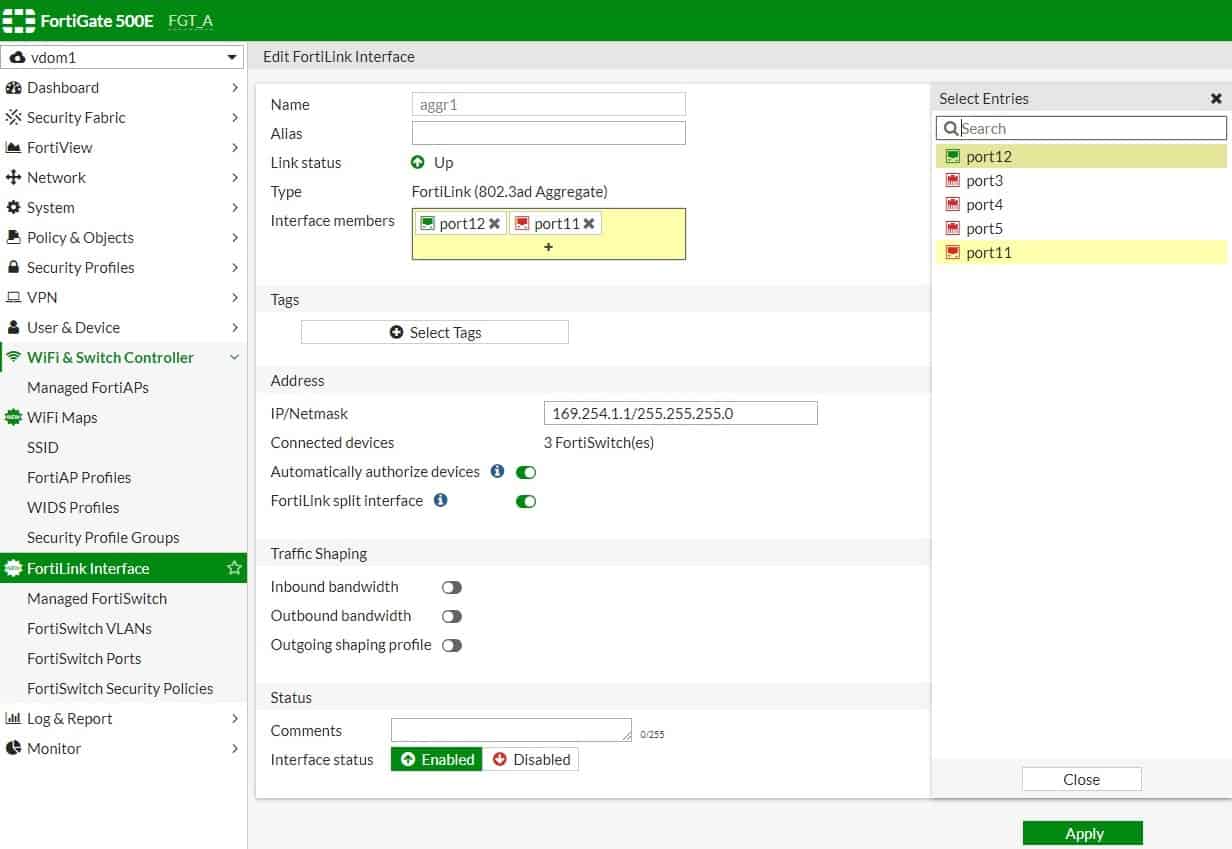
Task: Remove port11 from interface members
Action: [x=589, y=224]
